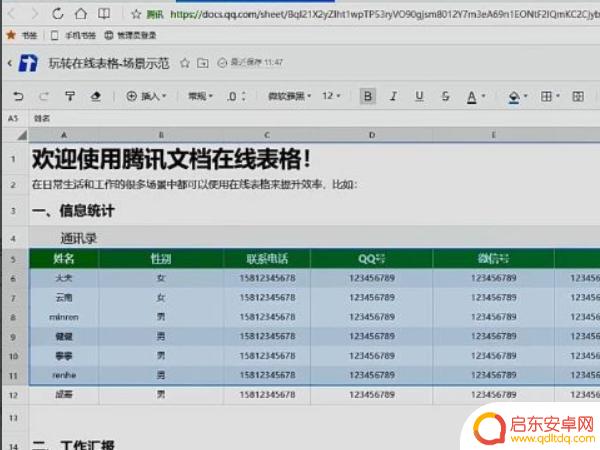The image size is (600, 450).
Task: Open the cell borders menu
Action: [546, 96]
